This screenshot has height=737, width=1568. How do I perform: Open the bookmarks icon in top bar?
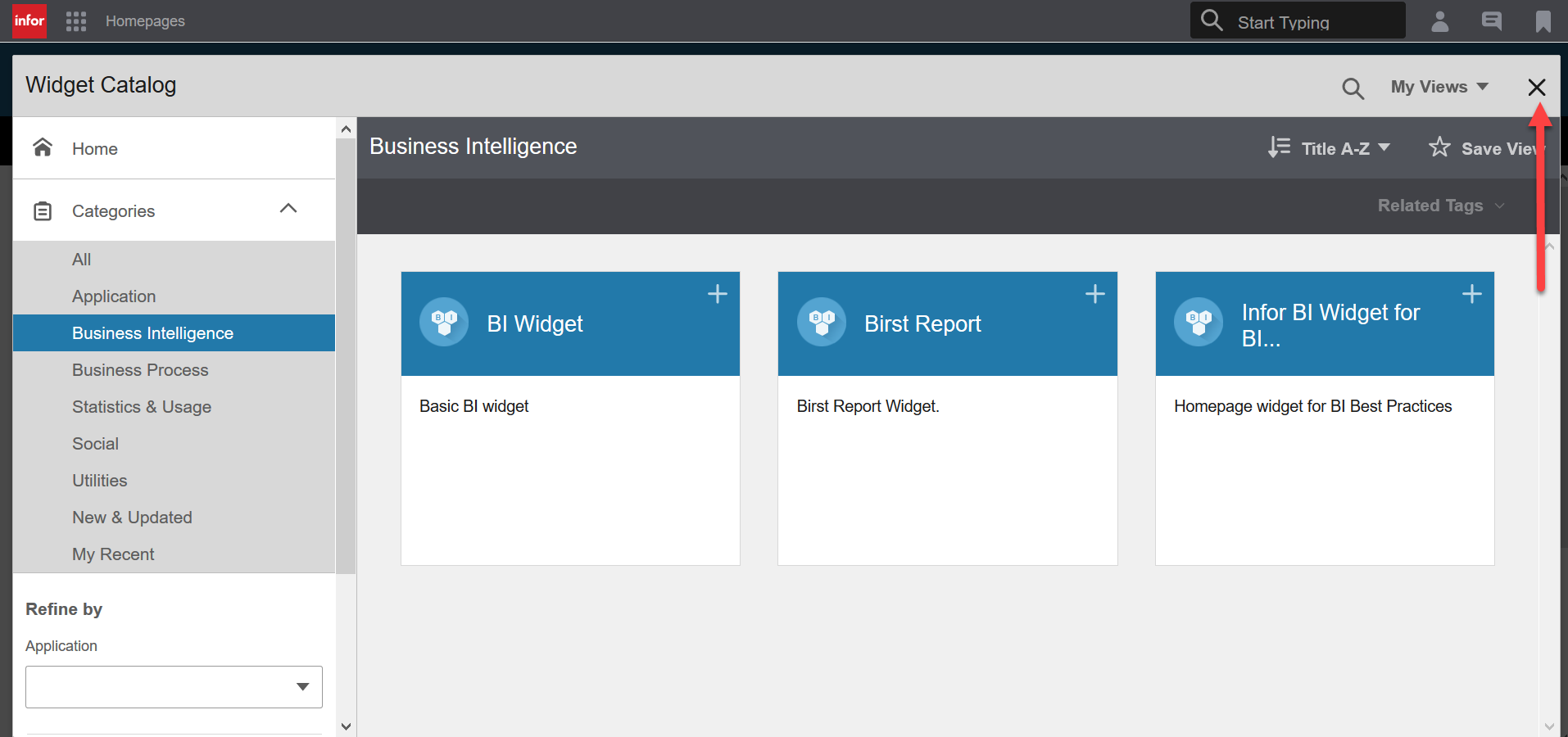pyautogui.click(x=1543, y=21)
